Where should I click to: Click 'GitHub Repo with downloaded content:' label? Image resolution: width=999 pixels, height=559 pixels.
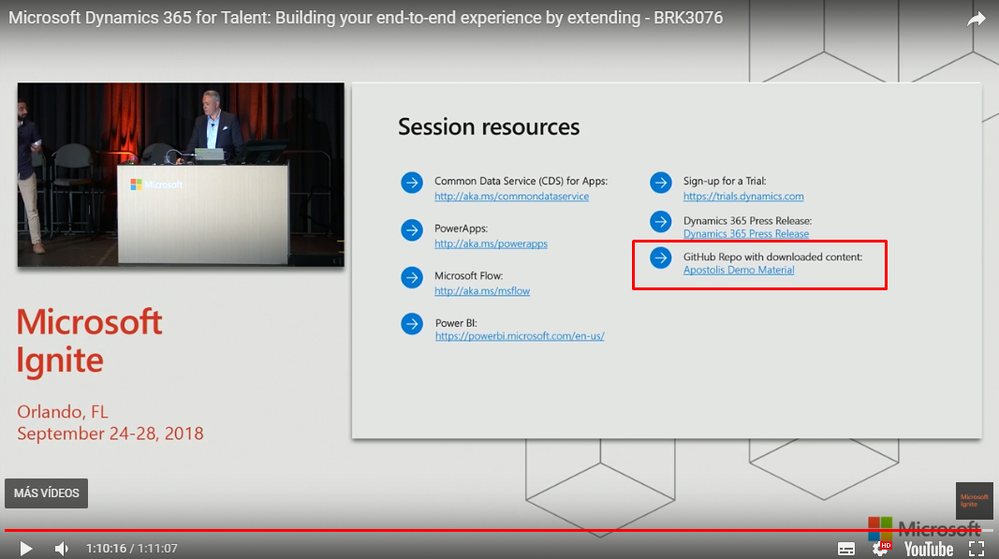pyautogui.click(x=773, y=257)
